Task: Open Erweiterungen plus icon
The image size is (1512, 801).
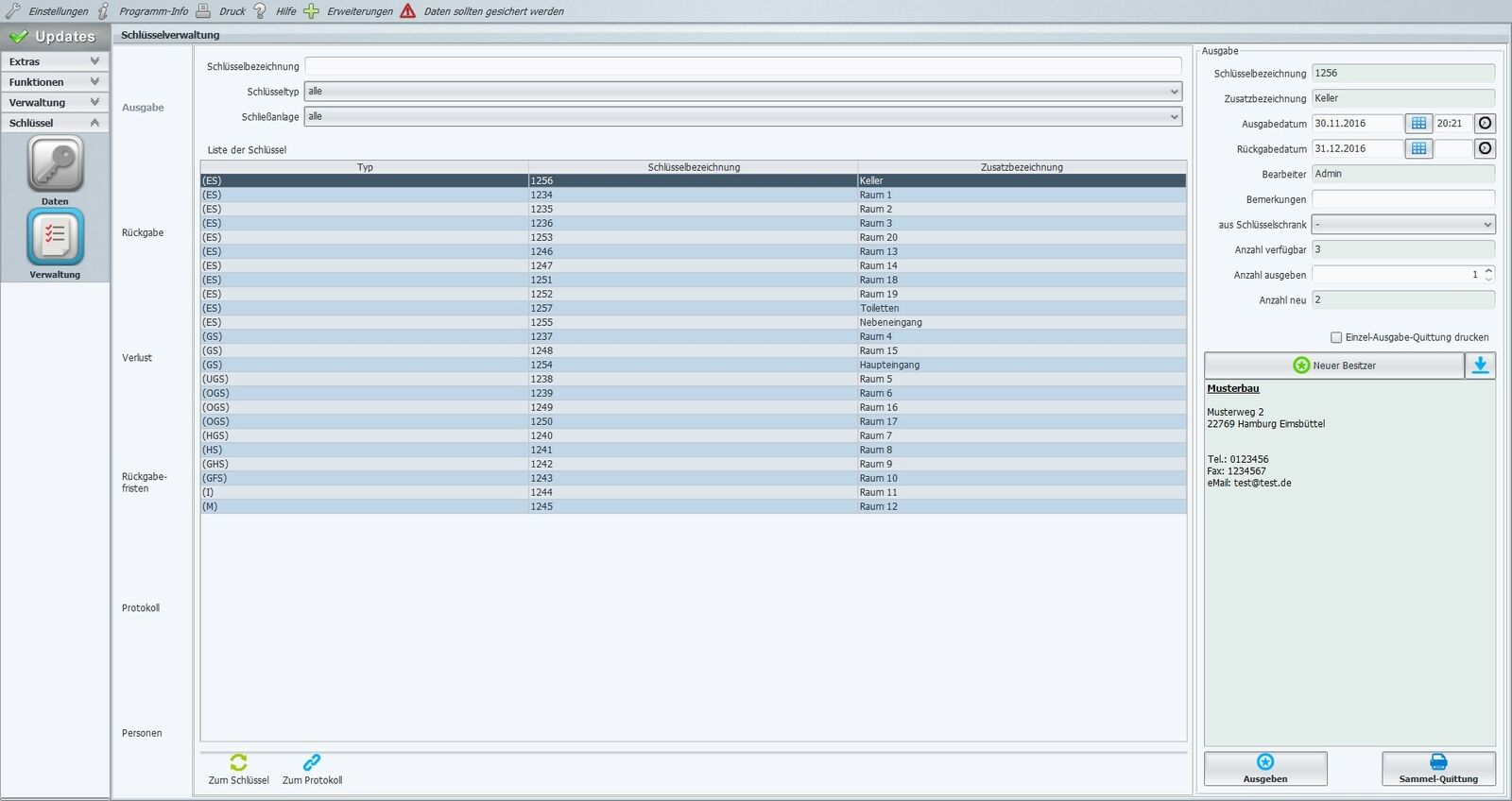Action: (311, 11)
